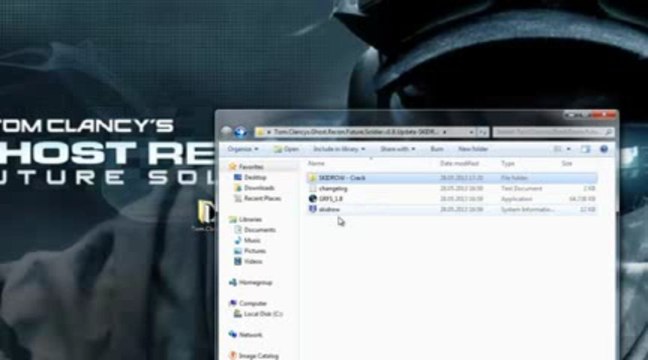Open the Organize dropdown menu
648x360 pixels.
(x=243, y=149)
